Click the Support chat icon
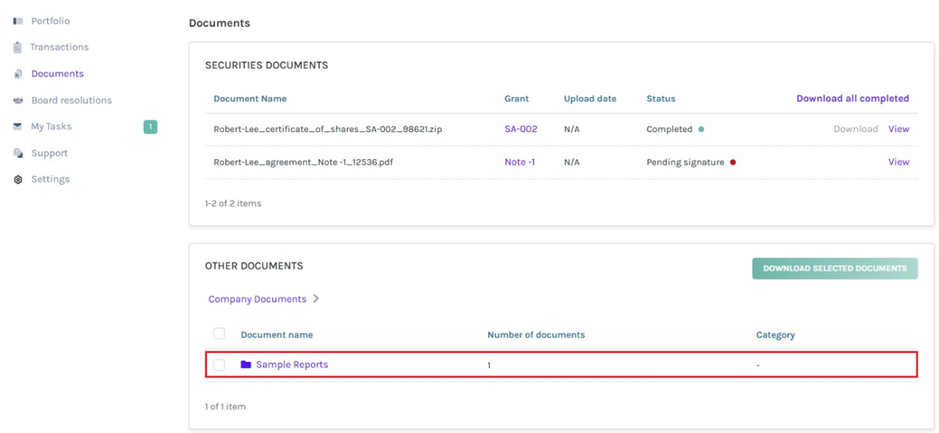This screenshot has height=433, width=939. (x=18, y=153)
